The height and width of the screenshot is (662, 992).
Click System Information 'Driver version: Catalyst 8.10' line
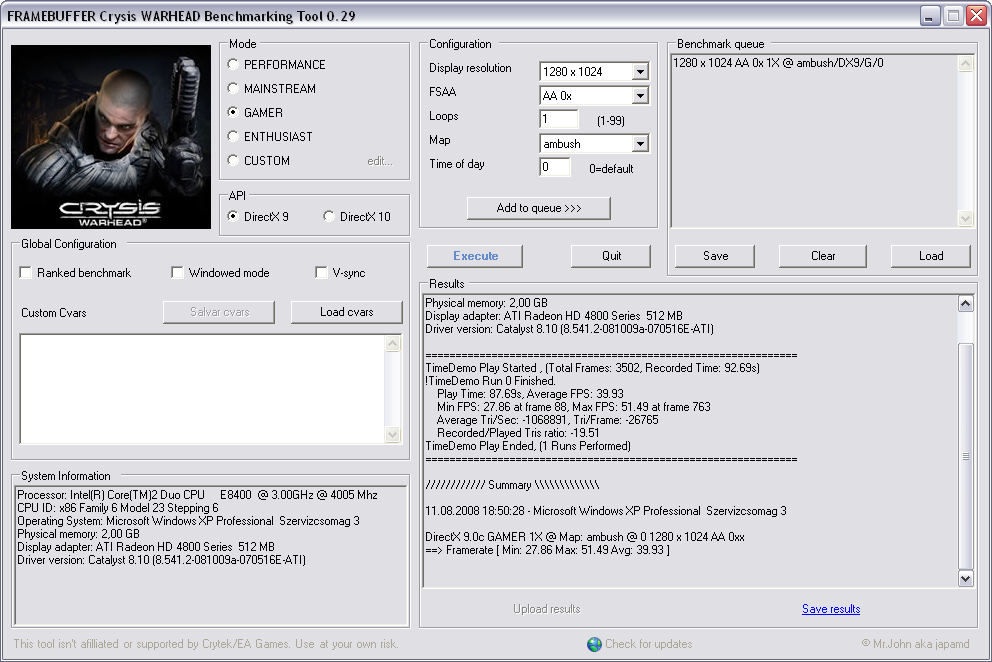[x=161, y=560]
